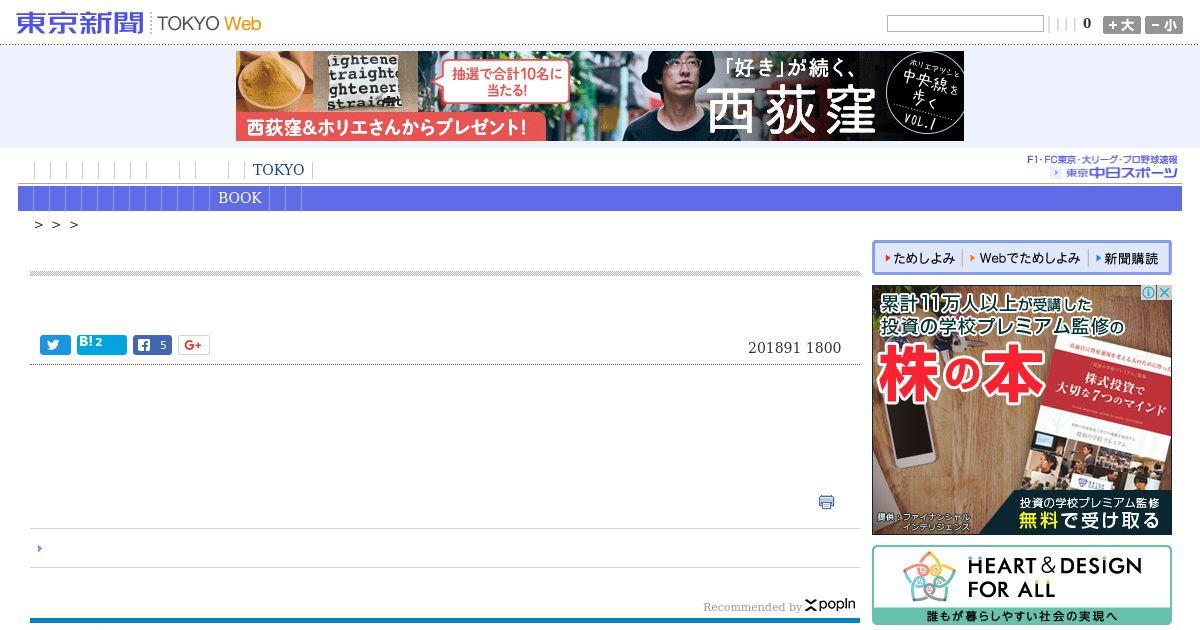Click the date text 201891 1800
This screenshot has width=1200, height=630.
tap(794, 348)
